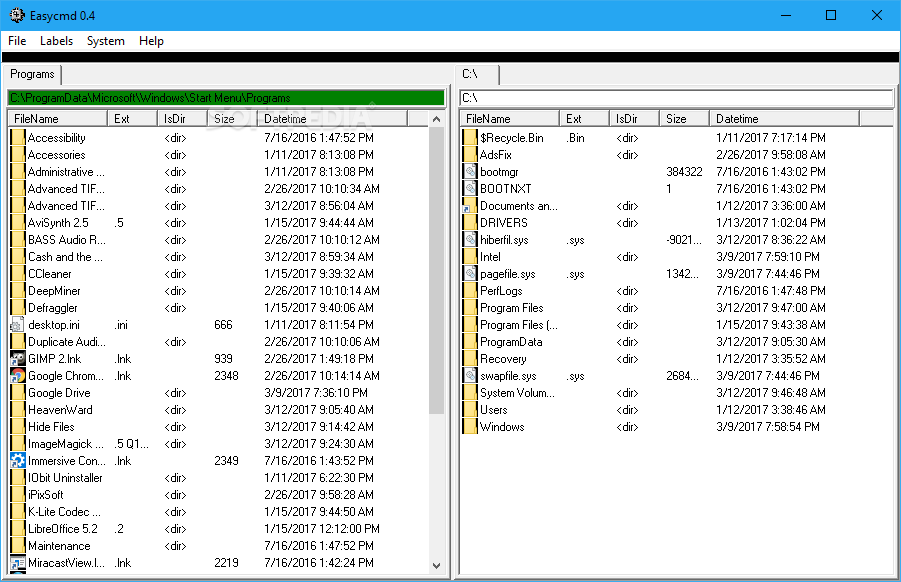Viewport: 901px width, 582px height.
Task: Click the IObit Uninstaller folder icon
Action: point(18,478)
